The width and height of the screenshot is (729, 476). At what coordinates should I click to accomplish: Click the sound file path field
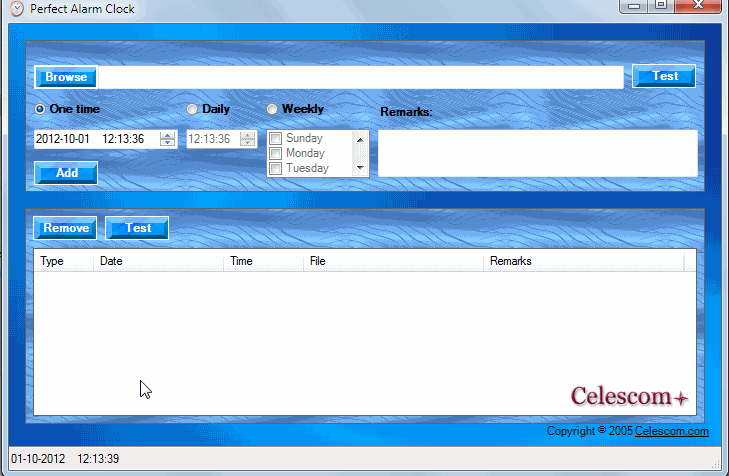coord(361,77)
